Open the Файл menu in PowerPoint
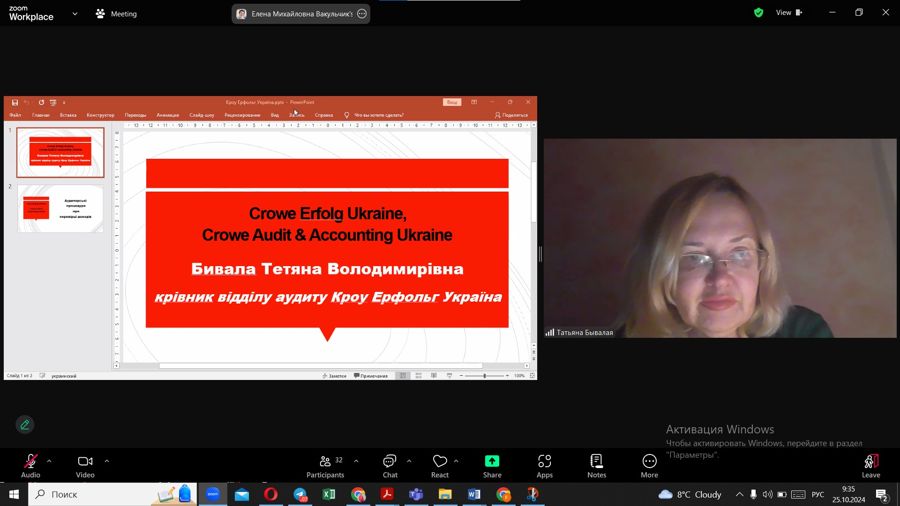Image resolution: width=900 pixels, height=506 pixels. coord(15,115)
